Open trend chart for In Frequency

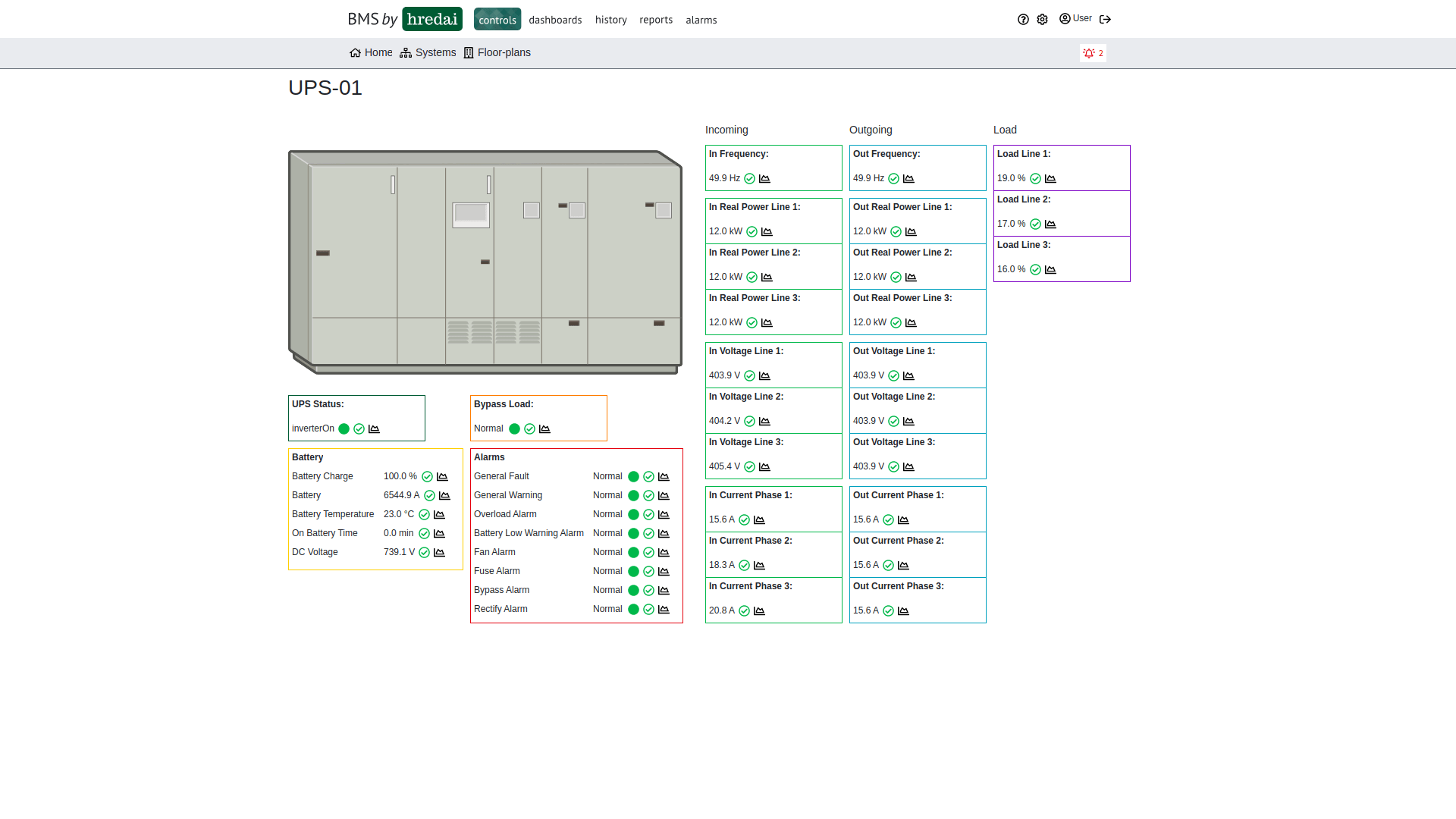(764, 179)
